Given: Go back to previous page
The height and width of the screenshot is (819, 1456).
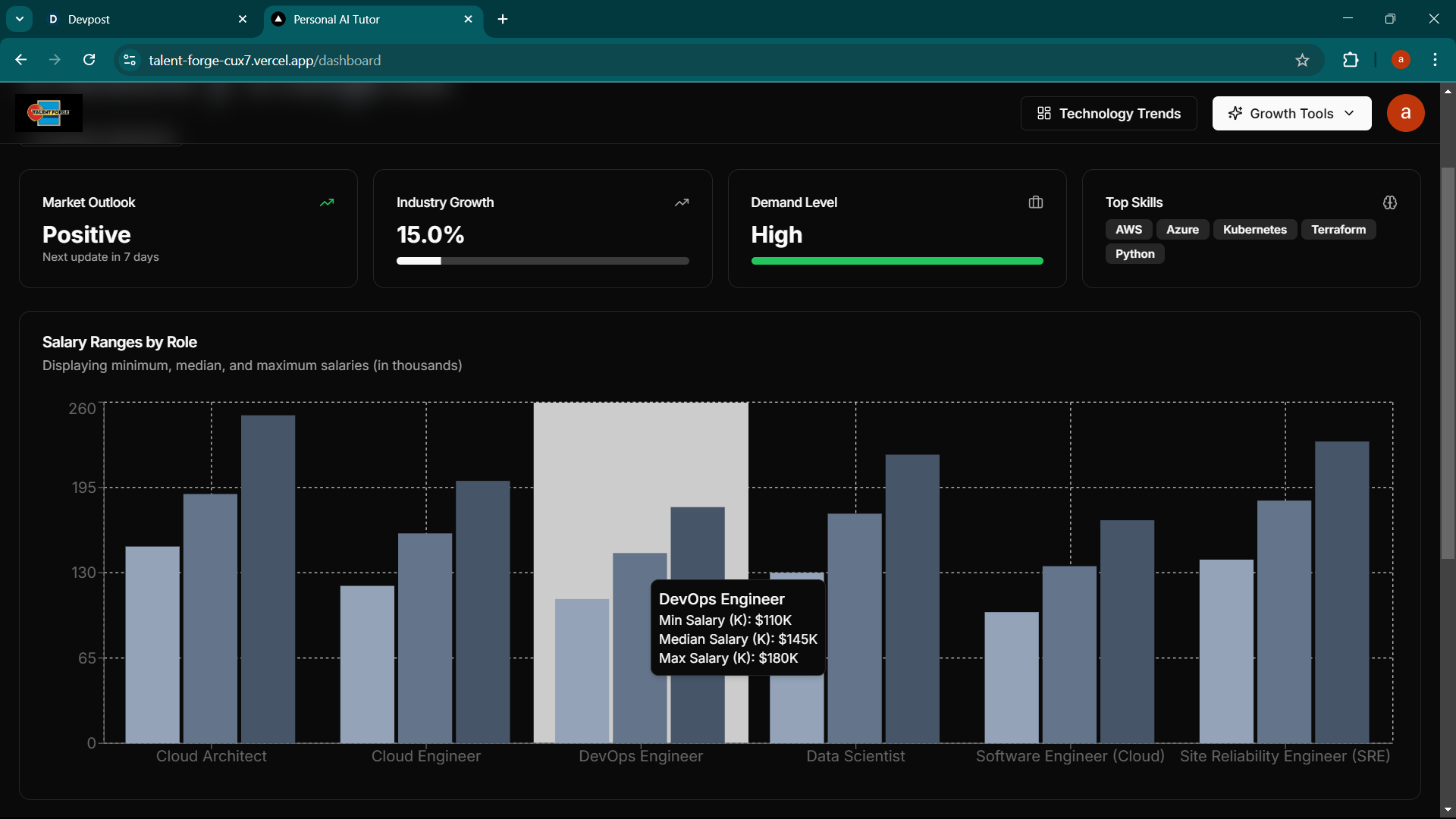Looking at the screenshot, I should [x=20, y=60].
